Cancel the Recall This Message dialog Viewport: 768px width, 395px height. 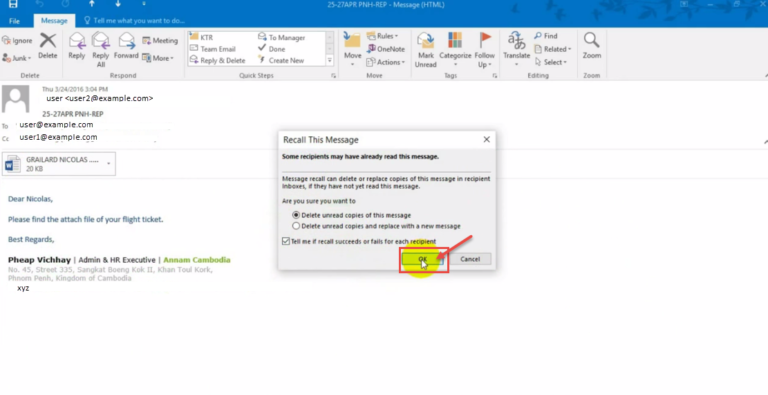[470, 259]
